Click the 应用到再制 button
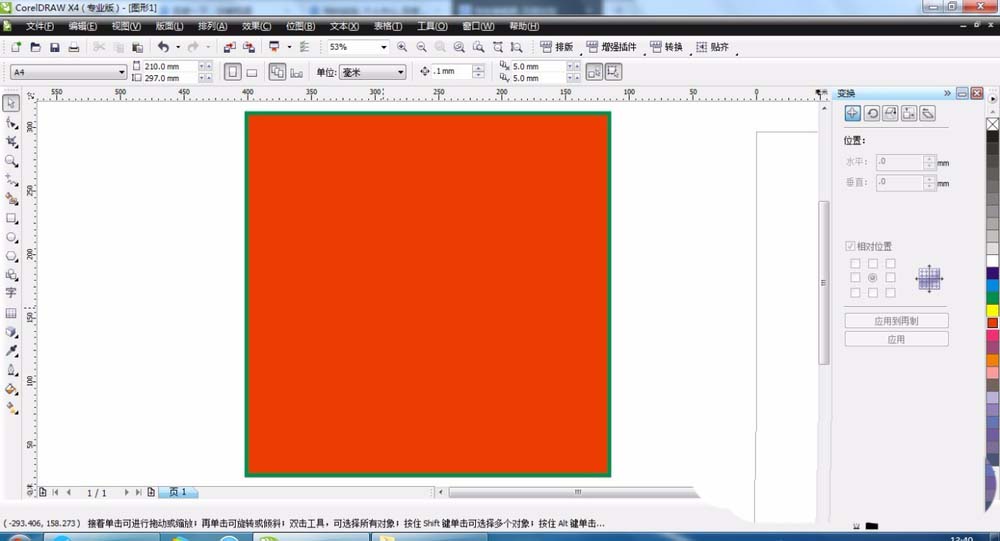The width and height of the screenshot is (1000, 541). [x=896, y=321]
